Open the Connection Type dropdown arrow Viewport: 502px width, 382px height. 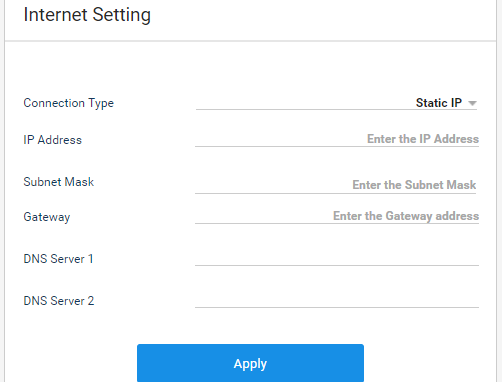[472, 103]
